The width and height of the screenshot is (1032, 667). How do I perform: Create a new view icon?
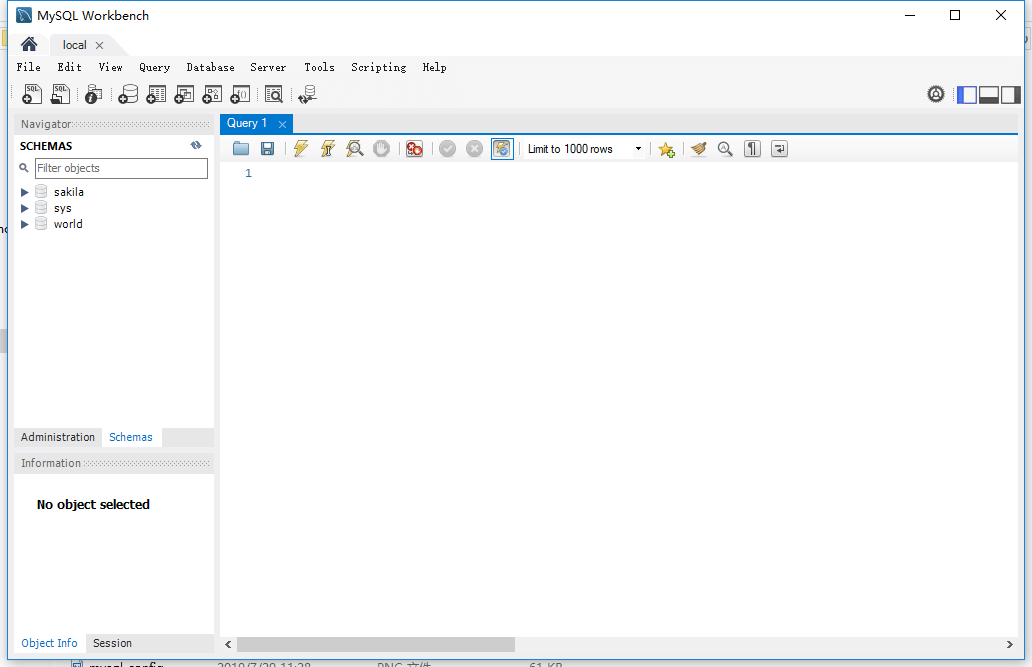click(x=184, y=94)
